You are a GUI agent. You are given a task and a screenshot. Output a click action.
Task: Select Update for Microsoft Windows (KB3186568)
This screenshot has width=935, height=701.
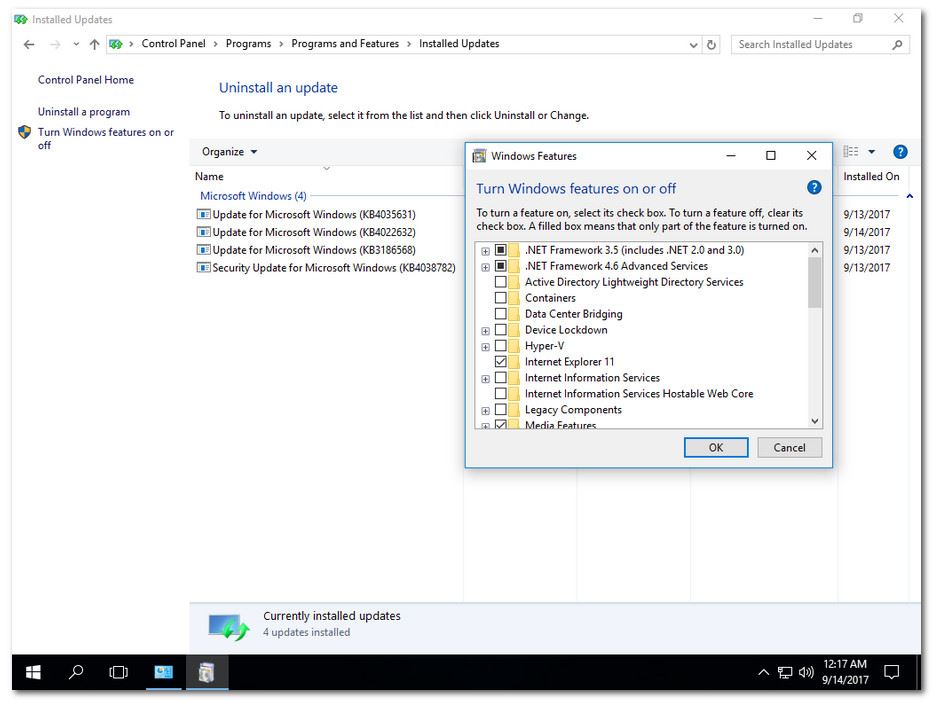306,250
